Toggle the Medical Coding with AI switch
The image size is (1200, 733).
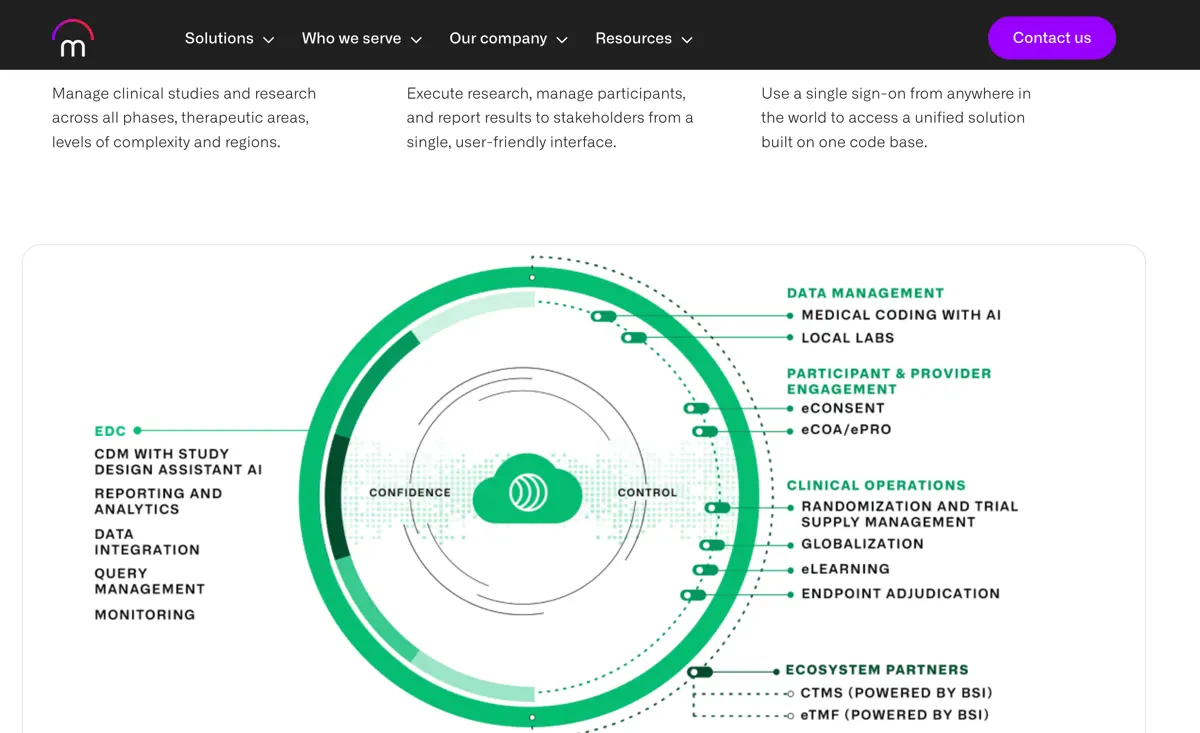603,316
